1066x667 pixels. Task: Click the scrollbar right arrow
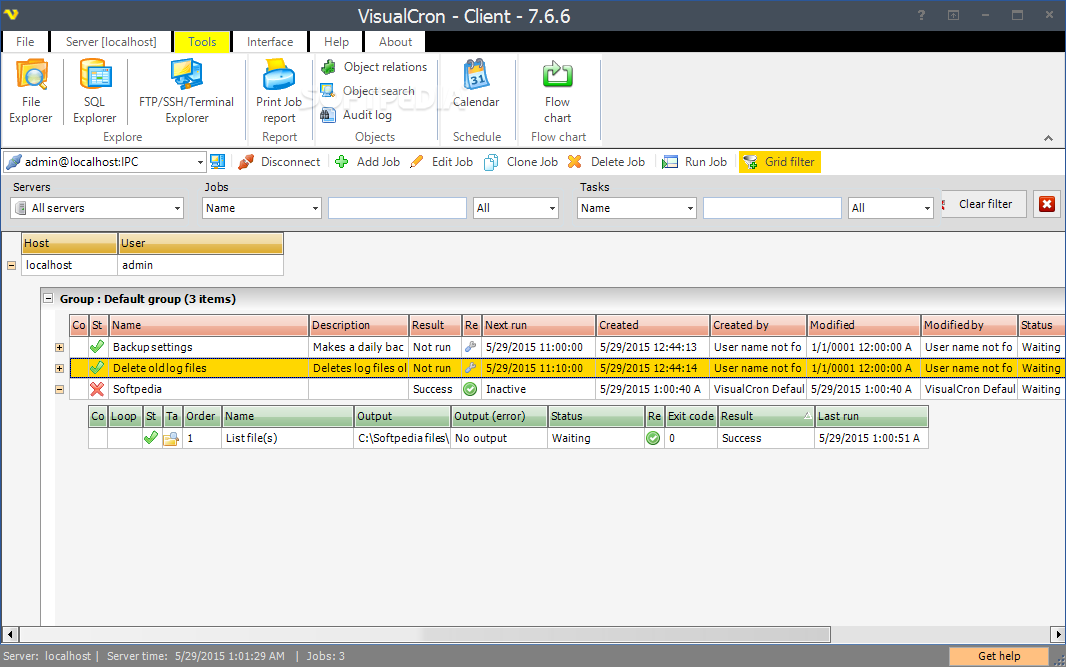coord(1058,634)
